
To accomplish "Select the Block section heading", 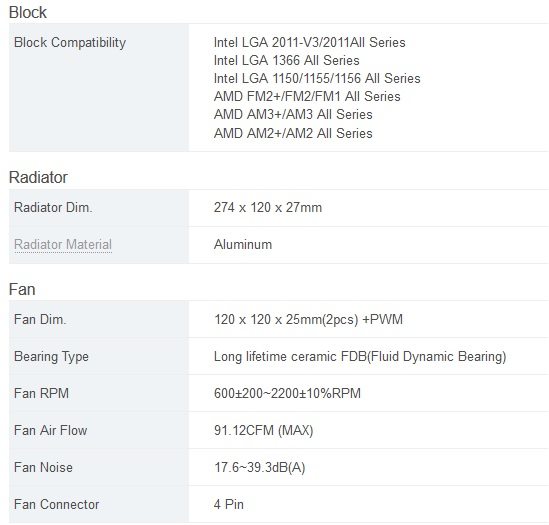I will pyautogui.click(x=28, y=13).
